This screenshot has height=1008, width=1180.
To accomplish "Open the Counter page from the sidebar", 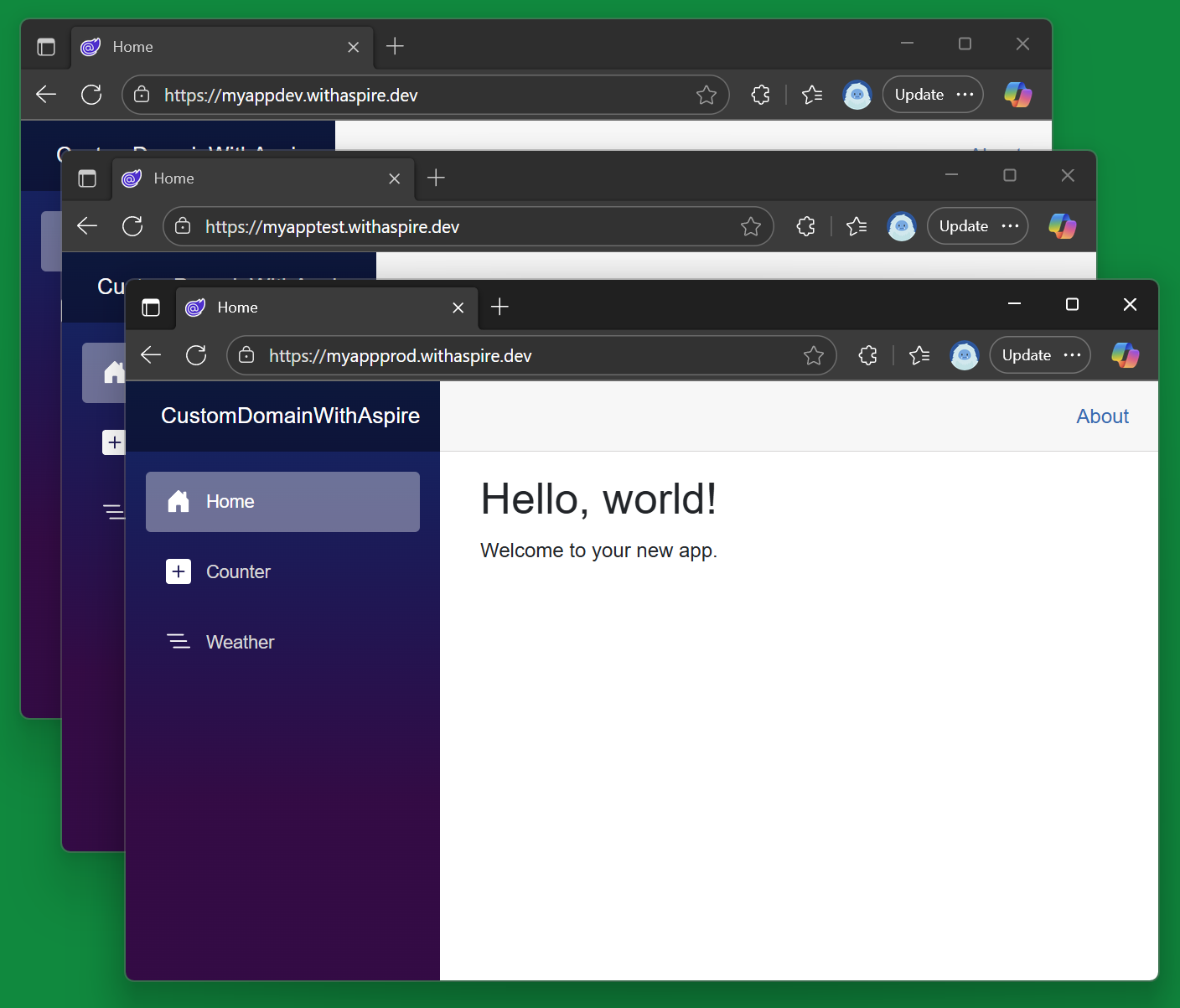I will point(238,572).
